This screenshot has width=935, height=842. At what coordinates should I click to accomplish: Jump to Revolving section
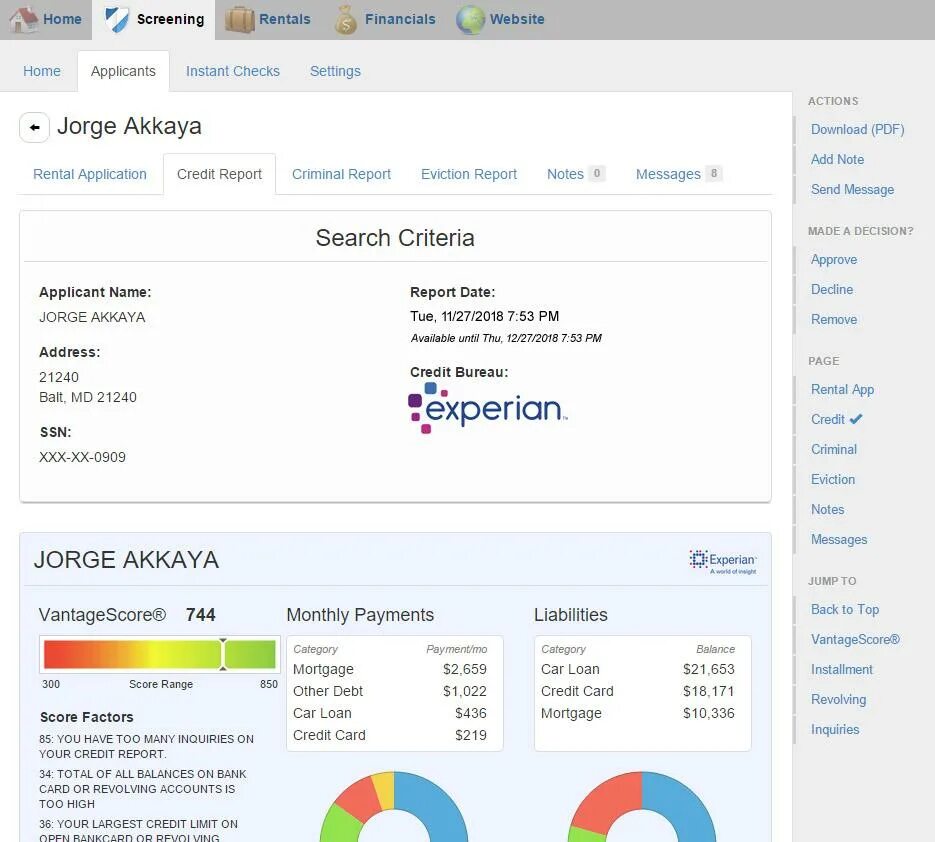[838, 699]
